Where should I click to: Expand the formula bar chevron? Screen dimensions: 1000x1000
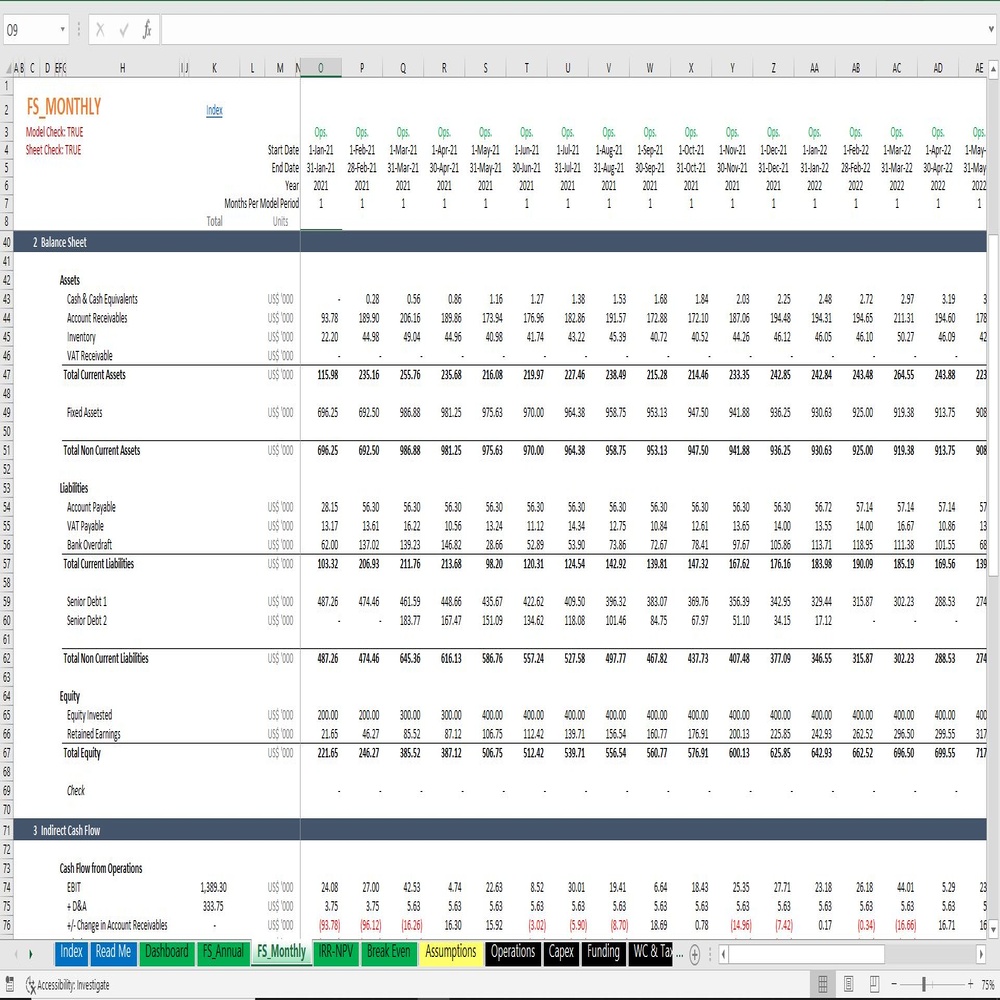click(x=991, y=29)
